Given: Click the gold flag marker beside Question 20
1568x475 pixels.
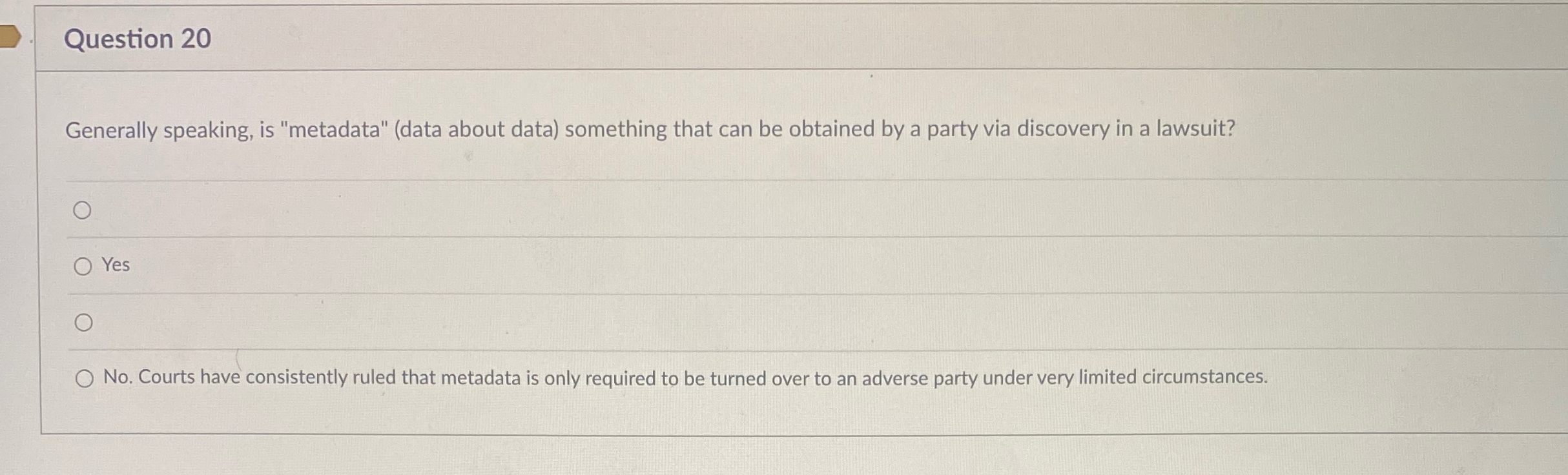Looking at the screenshot, I should tap(11, 37).
